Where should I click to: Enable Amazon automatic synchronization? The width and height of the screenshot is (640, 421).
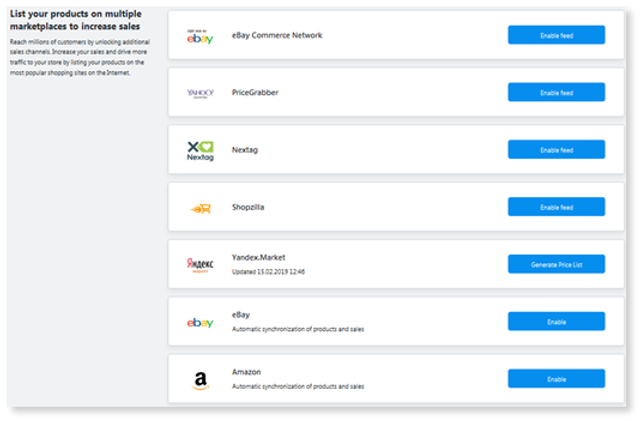556,379
